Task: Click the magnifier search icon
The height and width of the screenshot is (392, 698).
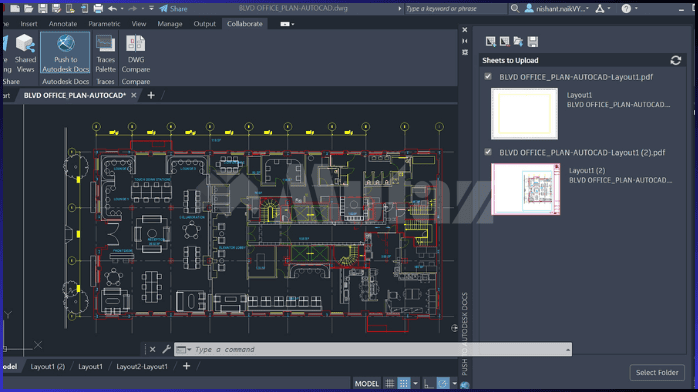Action: pyautogui.click(x=515, y=8)
